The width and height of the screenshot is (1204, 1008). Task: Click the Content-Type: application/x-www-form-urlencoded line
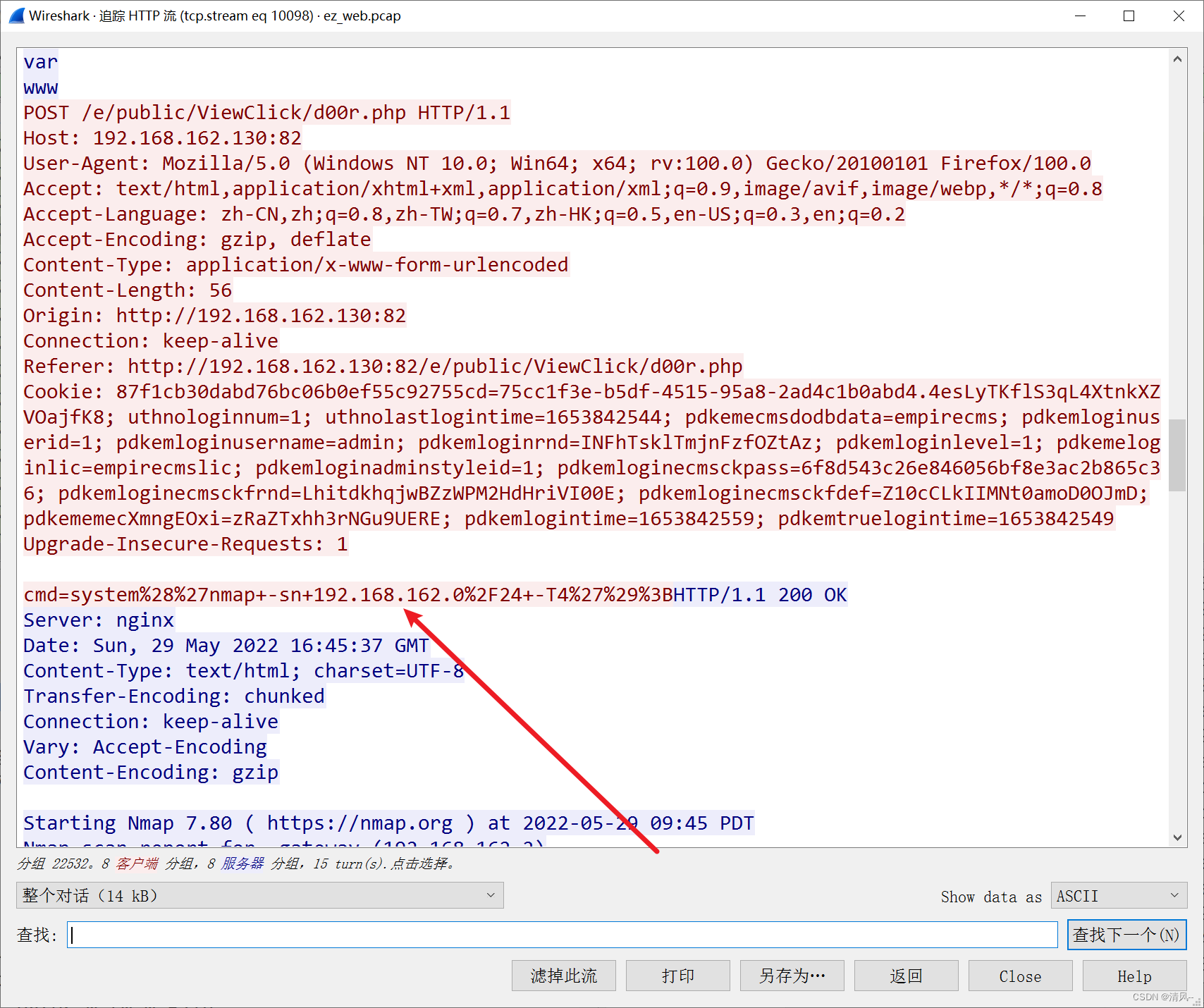click(295, 265)
